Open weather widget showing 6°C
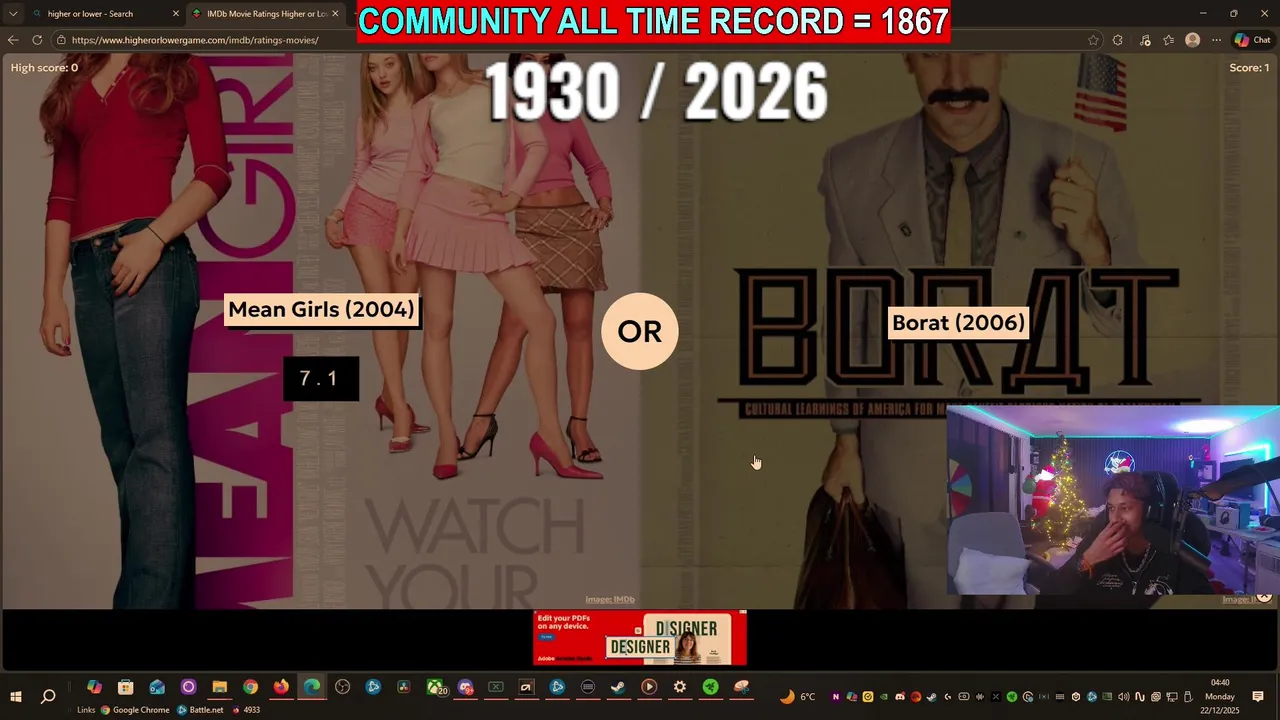Viewport: 1280px width, 720px height. (x=798, y=697)
